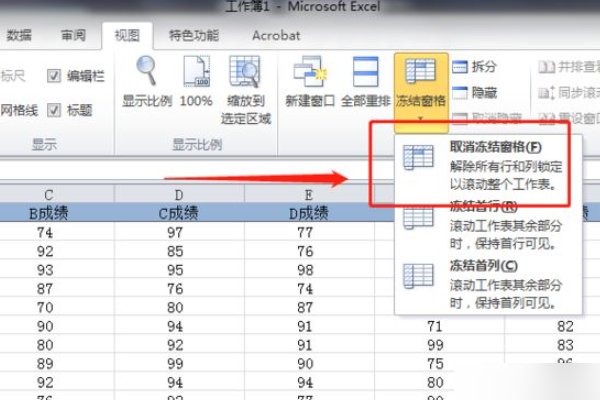The width and height of the screenshot is (600, 400).
Task: Click 同步滚动 synchronous scrolling
Action: [569, 93]
